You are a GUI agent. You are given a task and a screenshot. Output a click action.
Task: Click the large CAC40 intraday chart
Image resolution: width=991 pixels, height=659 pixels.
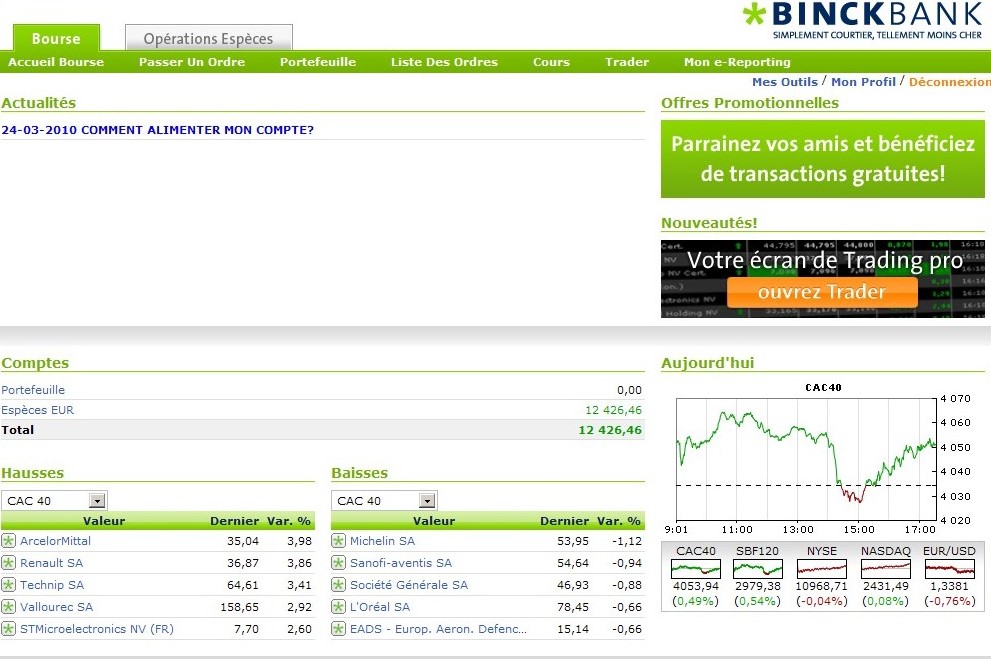(x=806, y=459)
